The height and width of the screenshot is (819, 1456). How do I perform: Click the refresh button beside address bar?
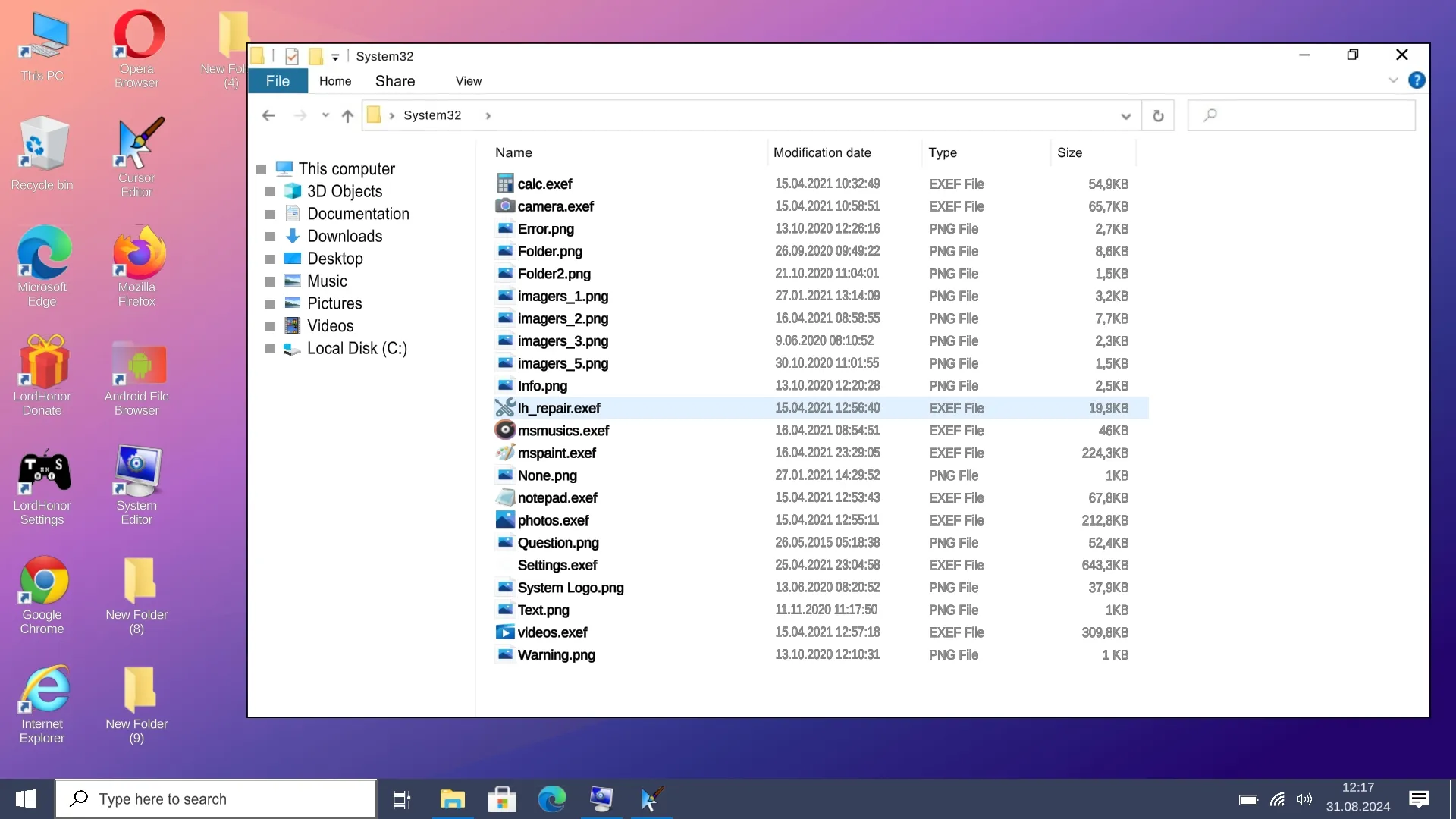[x=1157, y=115]
